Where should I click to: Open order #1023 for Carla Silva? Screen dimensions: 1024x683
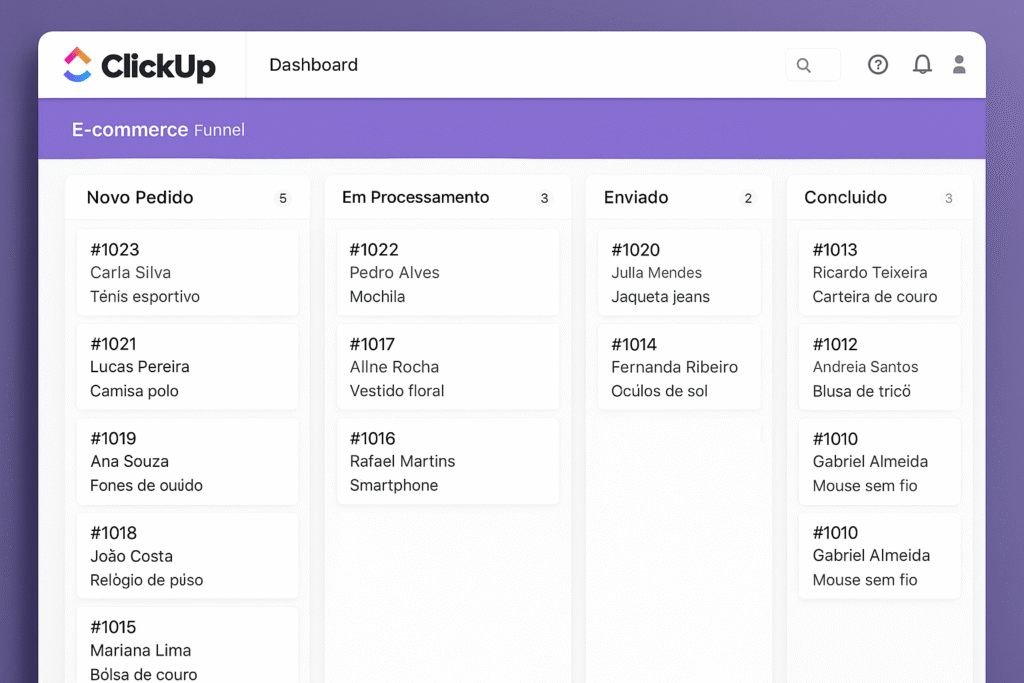(187, 273)
